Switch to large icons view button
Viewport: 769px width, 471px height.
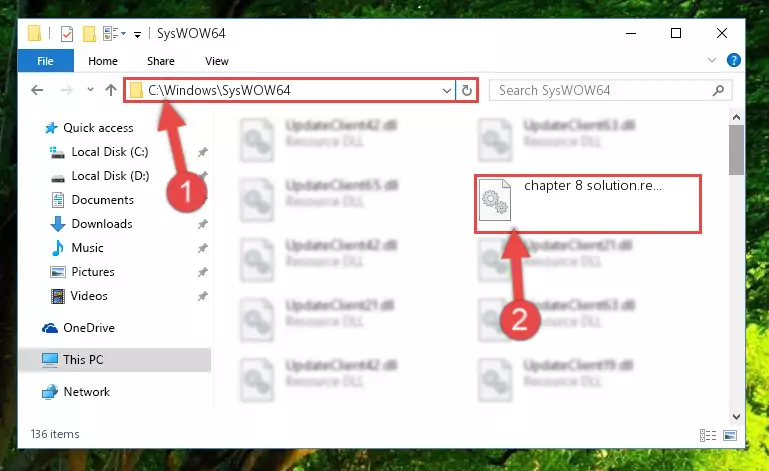click(x=730, y=435)
